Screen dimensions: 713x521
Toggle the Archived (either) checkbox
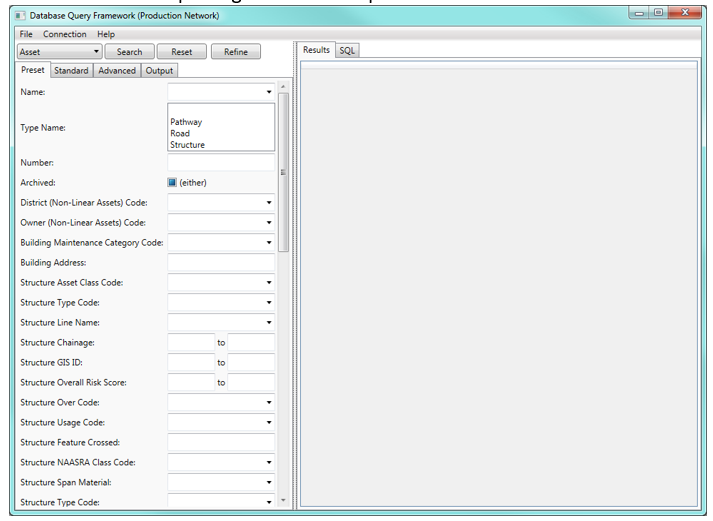pos(172,183)
